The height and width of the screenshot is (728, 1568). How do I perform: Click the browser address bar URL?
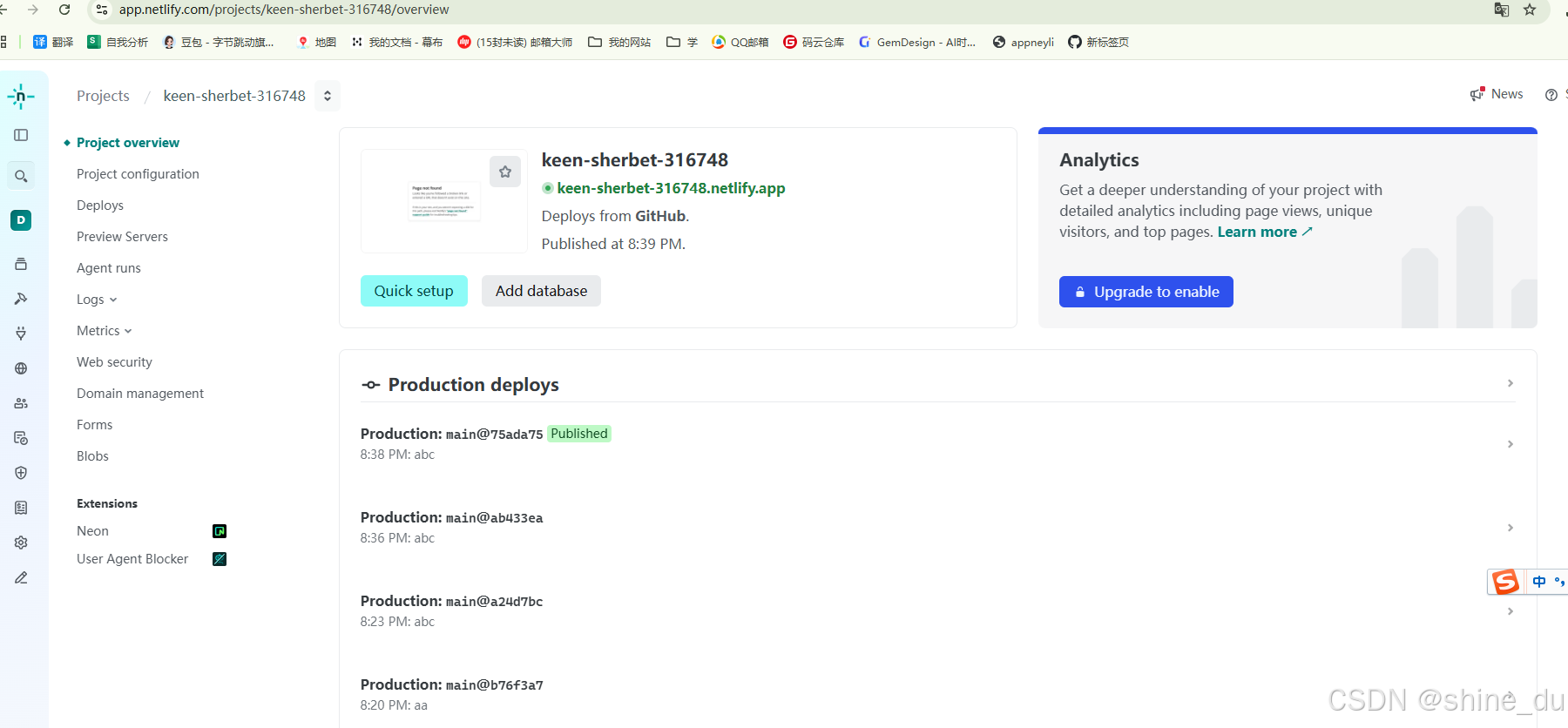pyautogui.click(x=284, y=10)
